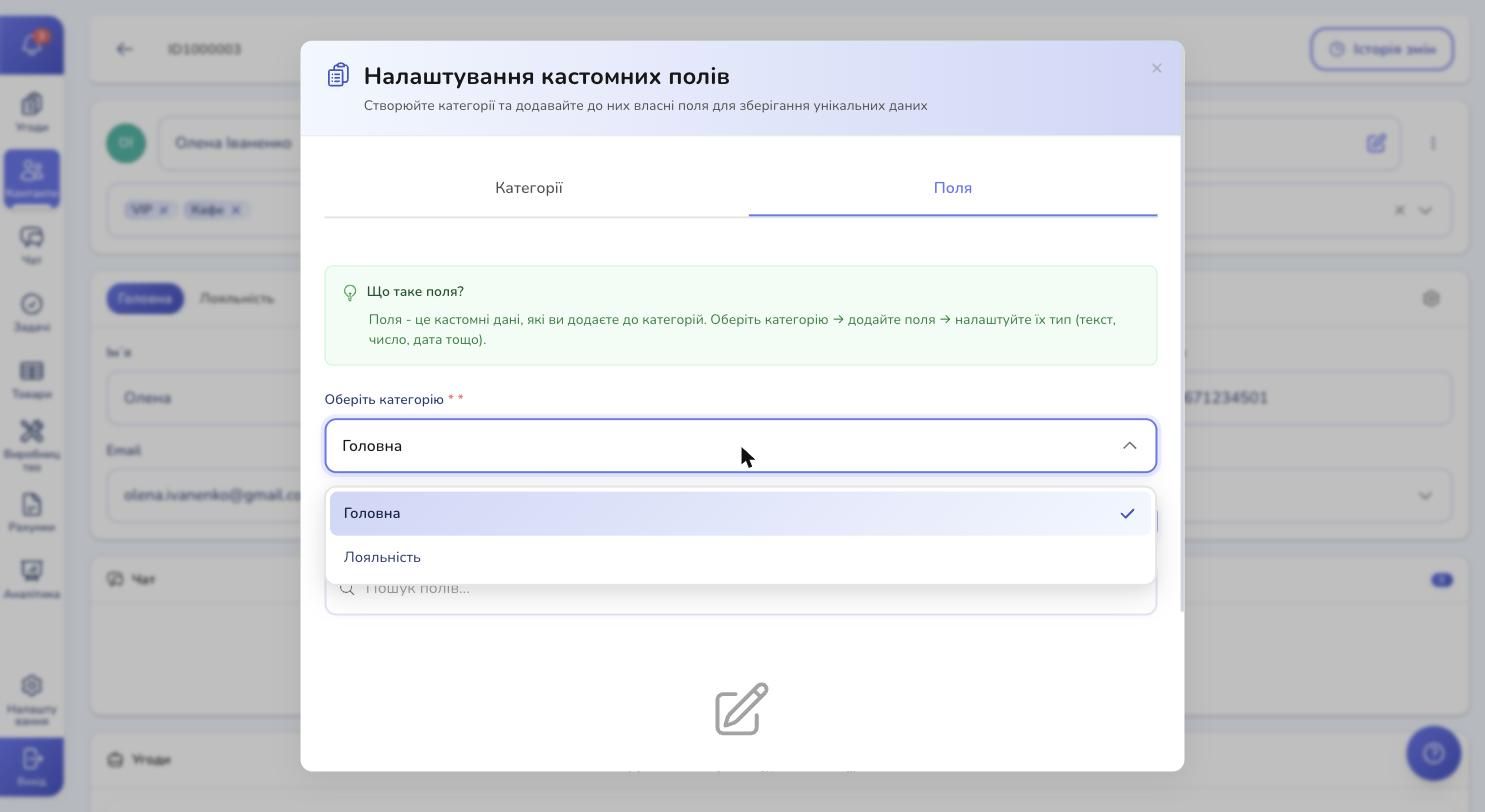1485x812 pixels.
Task: Open Історія змін on background page
Action: [x=1381, y=49]
